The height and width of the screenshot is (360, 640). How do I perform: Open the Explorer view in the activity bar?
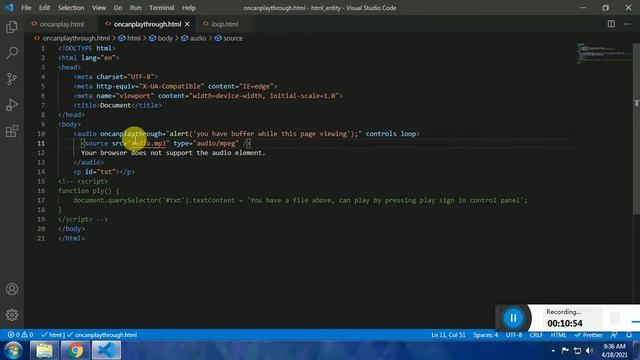point(12,27)
